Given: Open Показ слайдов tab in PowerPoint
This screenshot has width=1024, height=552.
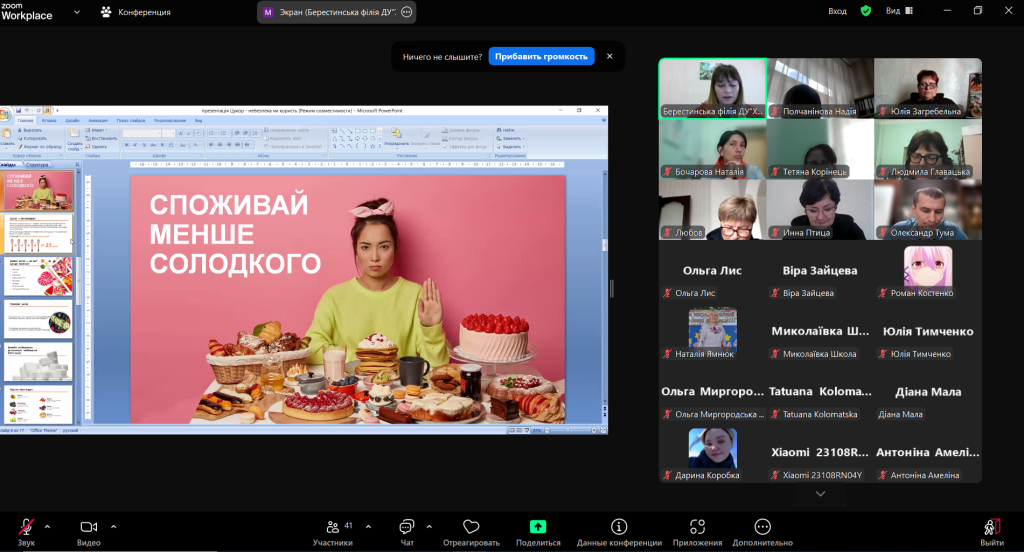Looking at the screenshot, I should point(131,120).
